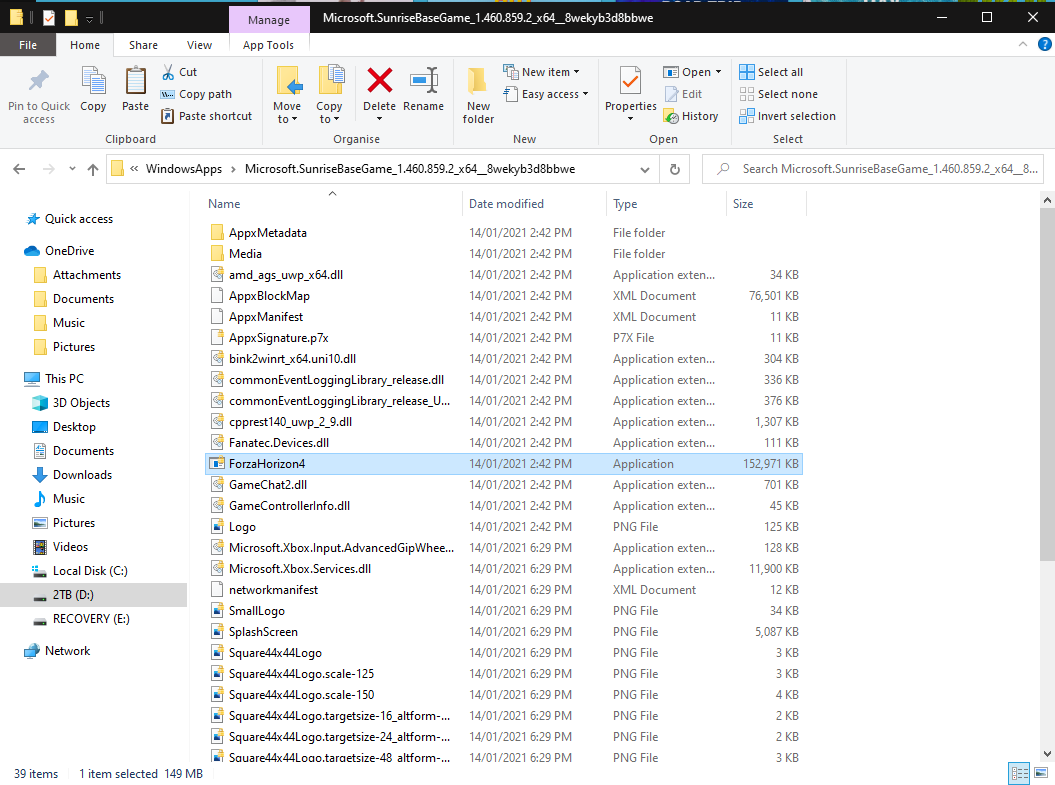Viewport: 1055px width, 785px height.
Task: Open Explorer Help icon
Action: (x=1044, y=44)
